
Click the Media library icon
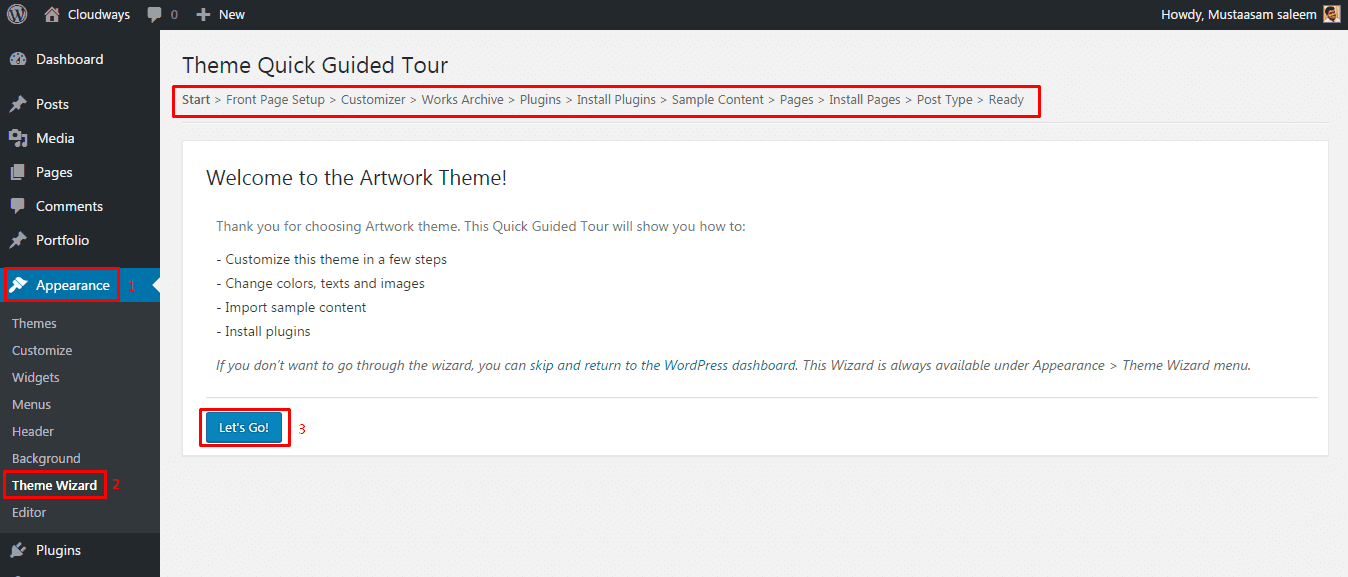pos(18,138)
